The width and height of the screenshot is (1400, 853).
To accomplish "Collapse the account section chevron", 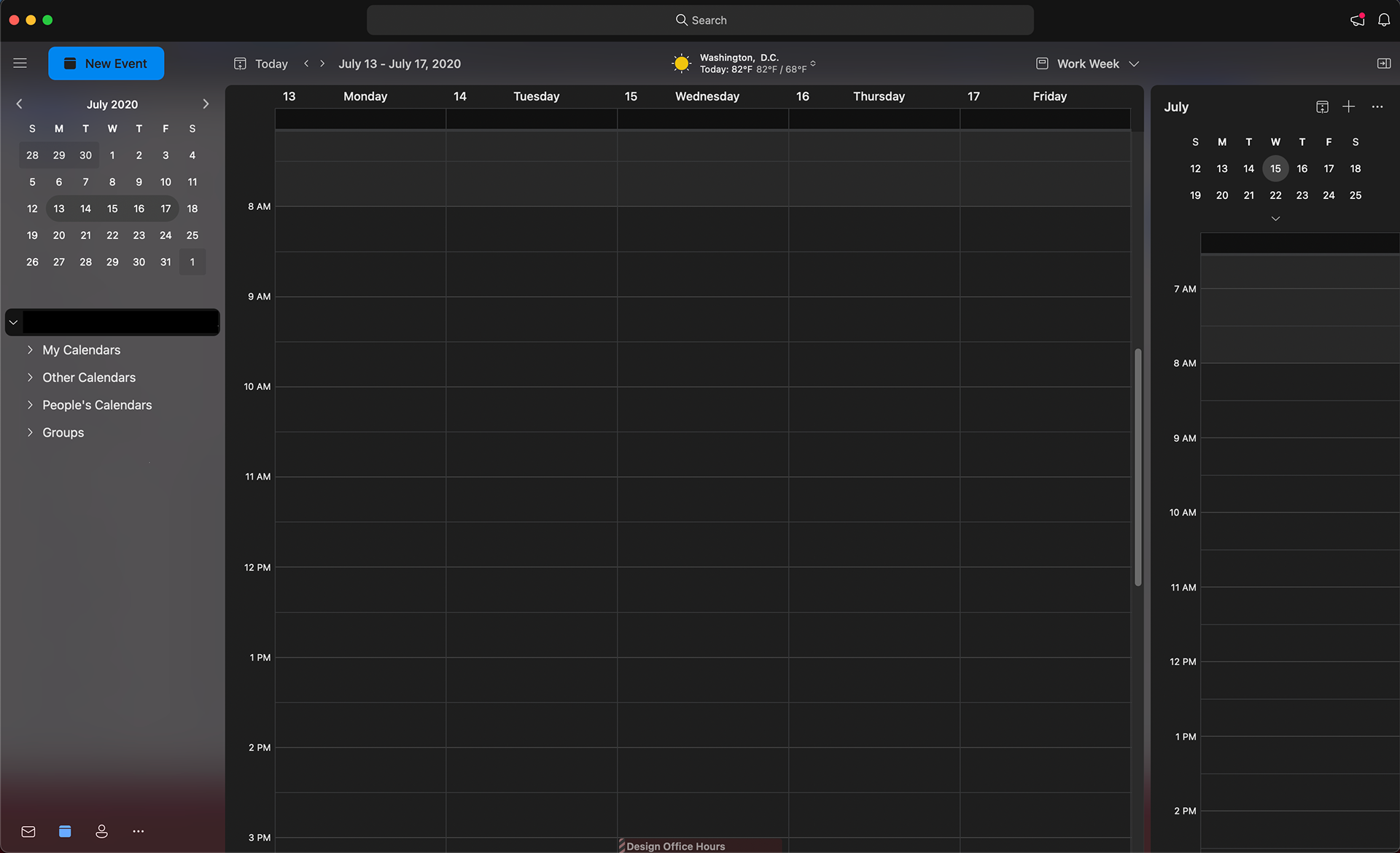I will click(x=13, y=322).
